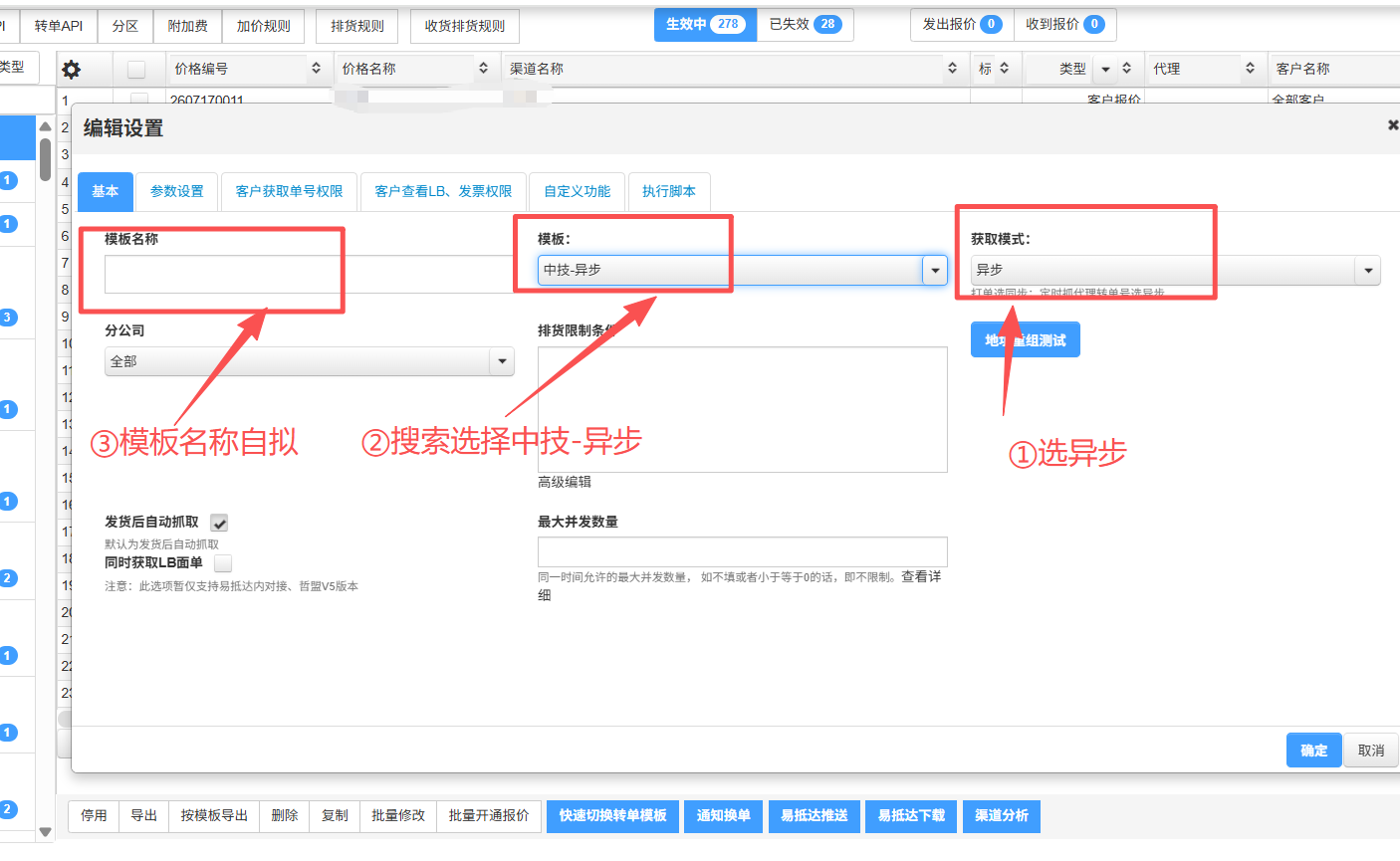Click 通知换单 button
The width and height of the screenshot is (1400, 861).
(x=724, y=816)
